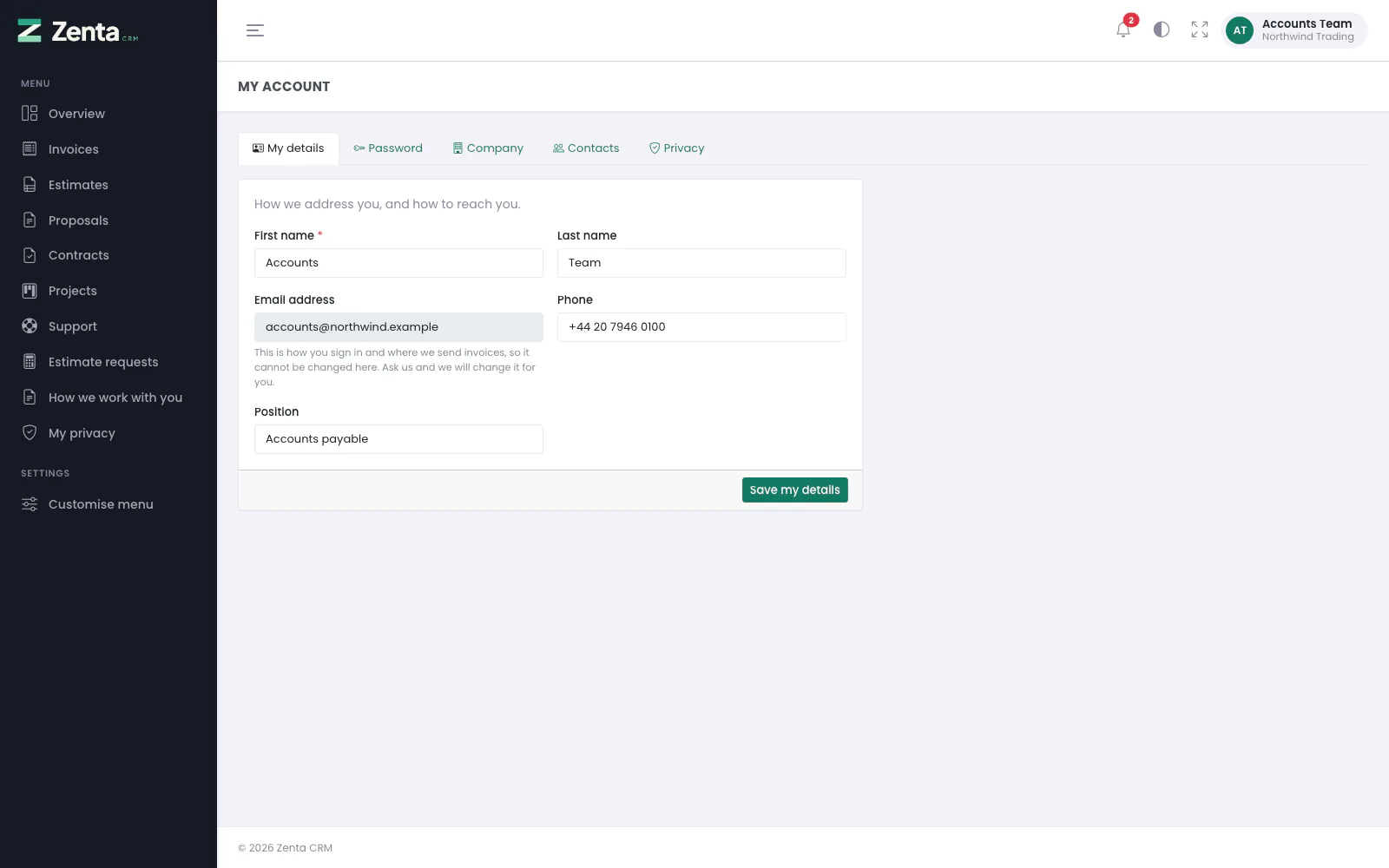Select the My details tab
The width and height of the screenshot is (1389, 868).
coord(288,148)
